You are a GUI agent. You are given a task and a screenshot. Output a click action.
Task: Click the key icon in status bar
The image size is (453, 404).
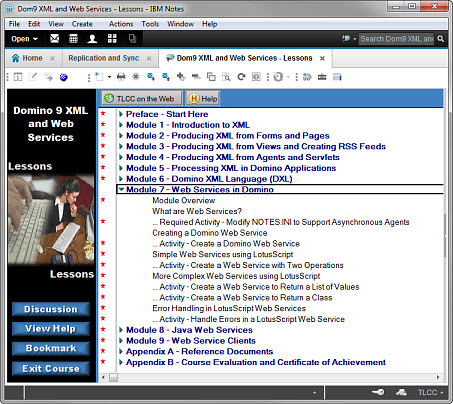pyautogui.click(x=378, y=392)
